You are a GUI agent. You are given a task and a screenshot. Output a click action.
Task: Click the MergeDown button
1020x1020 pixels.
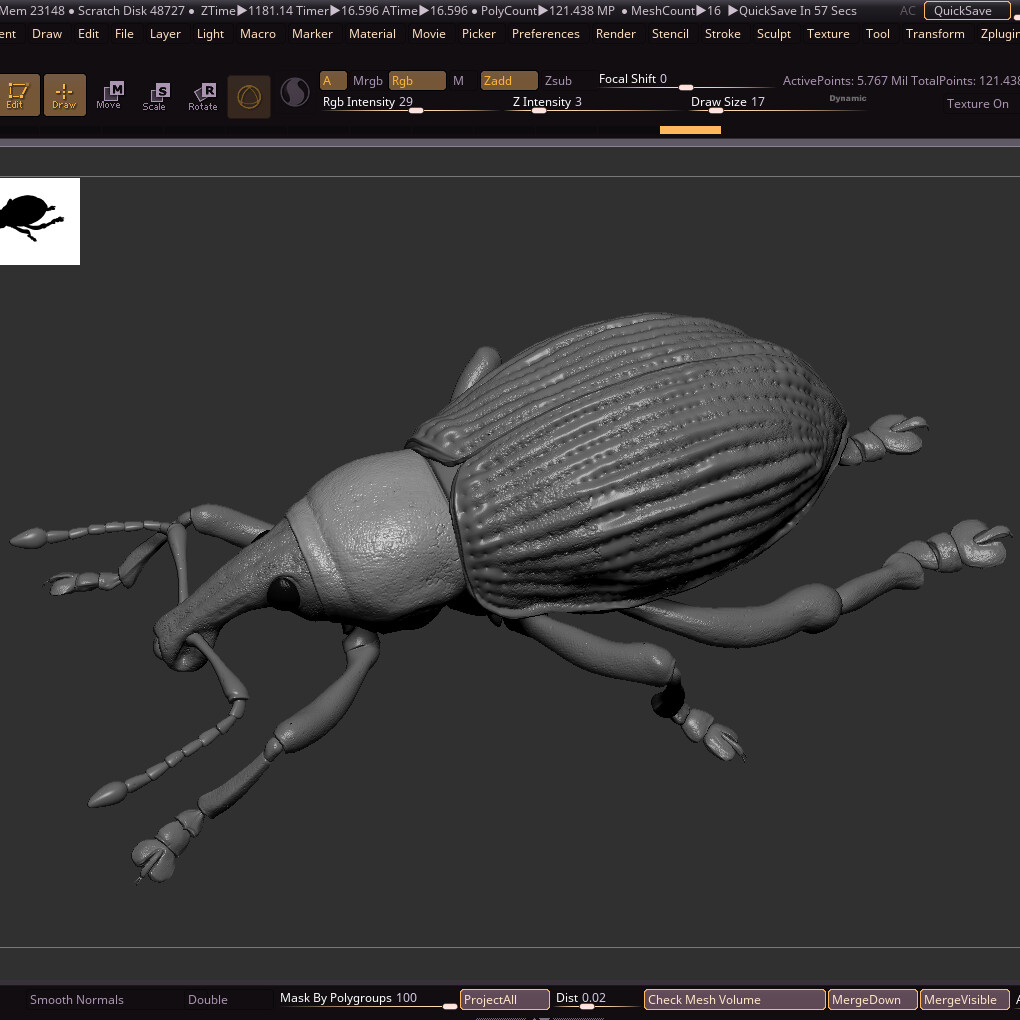(872, 999)
